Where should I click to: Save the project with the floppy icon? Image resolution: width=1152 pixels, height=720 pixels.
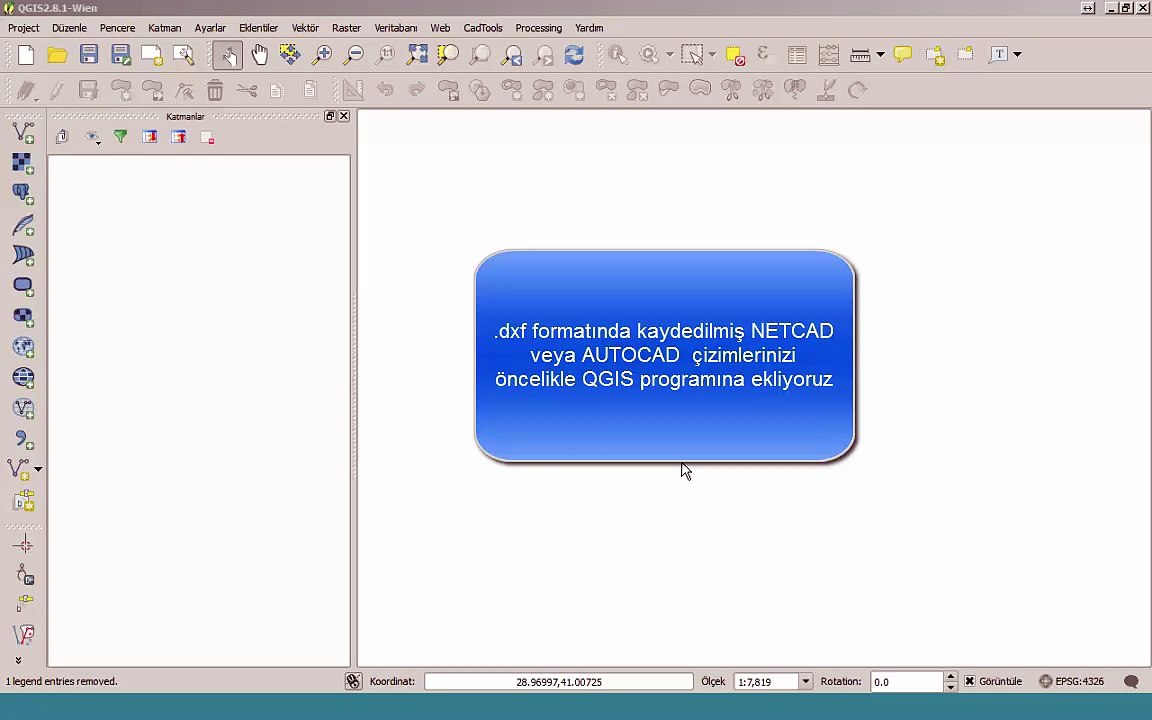89,55
